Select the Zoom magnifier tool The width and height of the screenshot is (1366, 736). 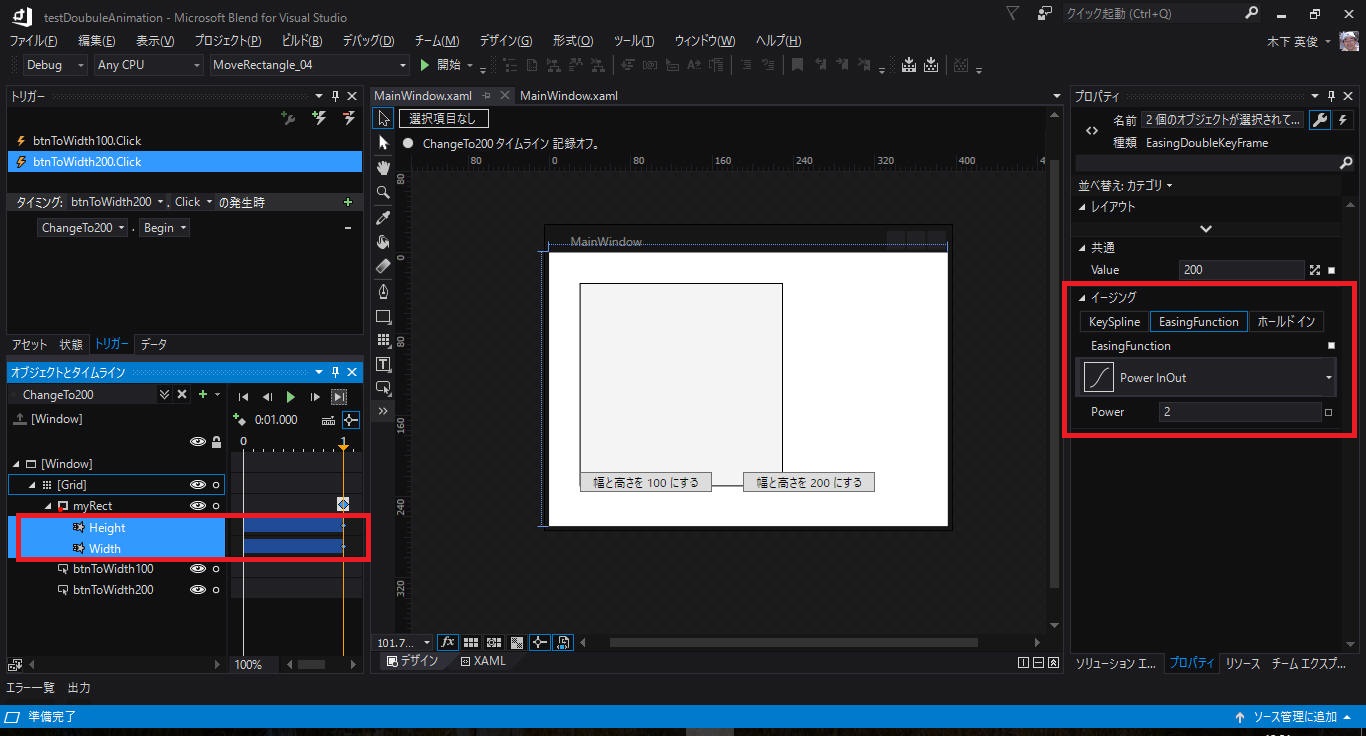tap(383, 192)
